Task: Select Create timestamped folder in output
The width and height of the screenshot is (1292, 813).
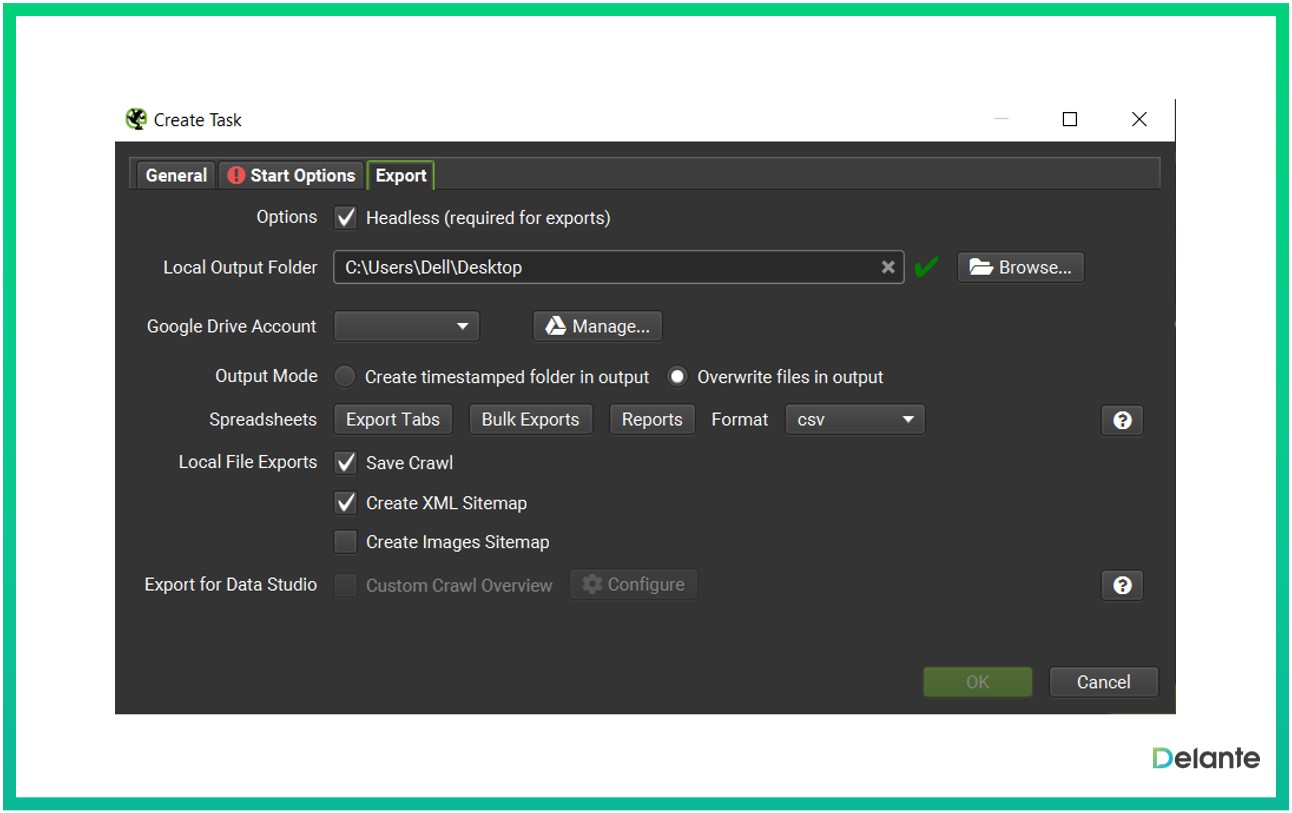Action: tap(345, 377)
